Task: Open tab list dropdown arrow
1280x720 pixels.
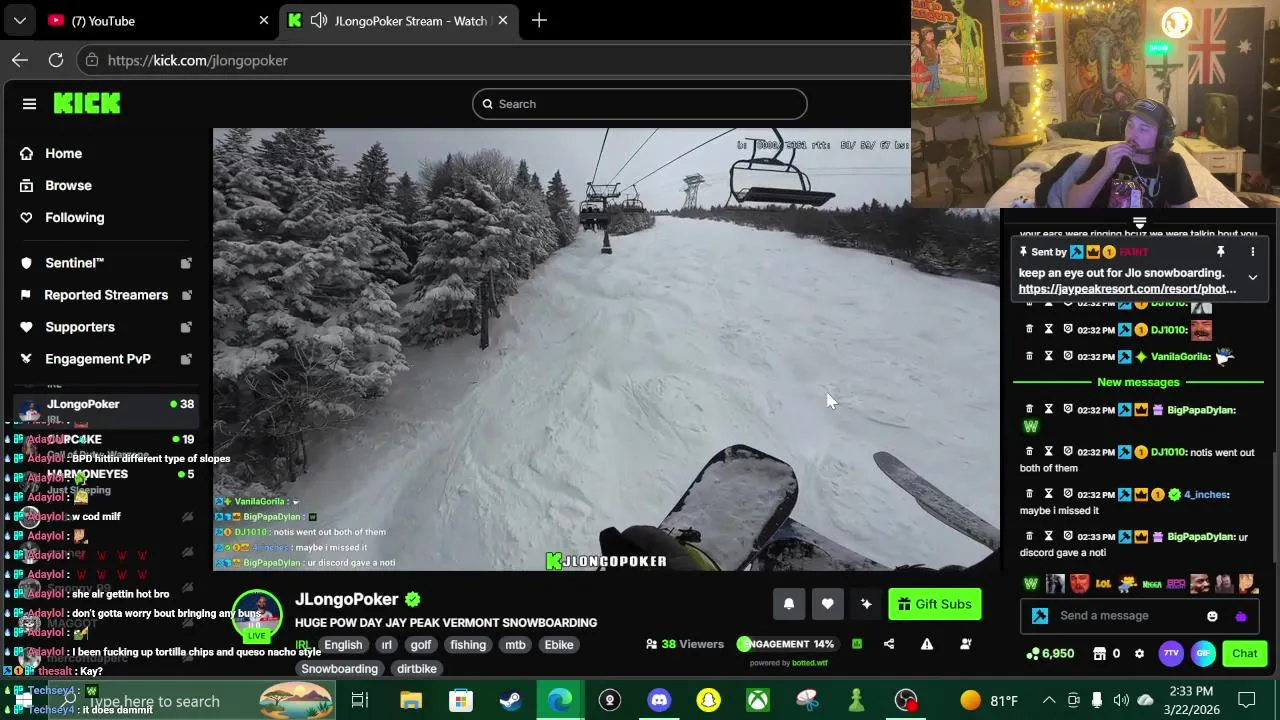Action: 19,20
